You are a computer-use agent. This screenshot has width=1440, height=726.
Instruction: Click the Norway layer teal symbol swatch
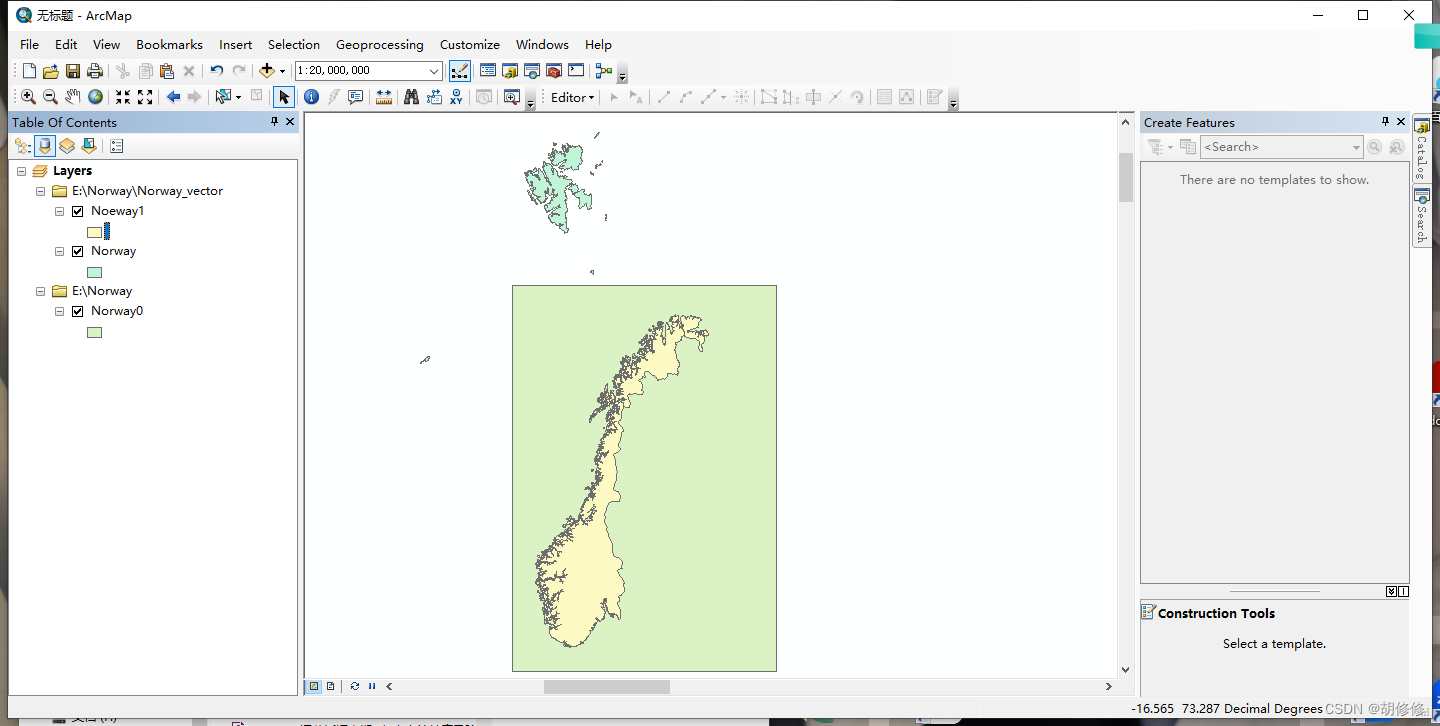click(95, 272)
